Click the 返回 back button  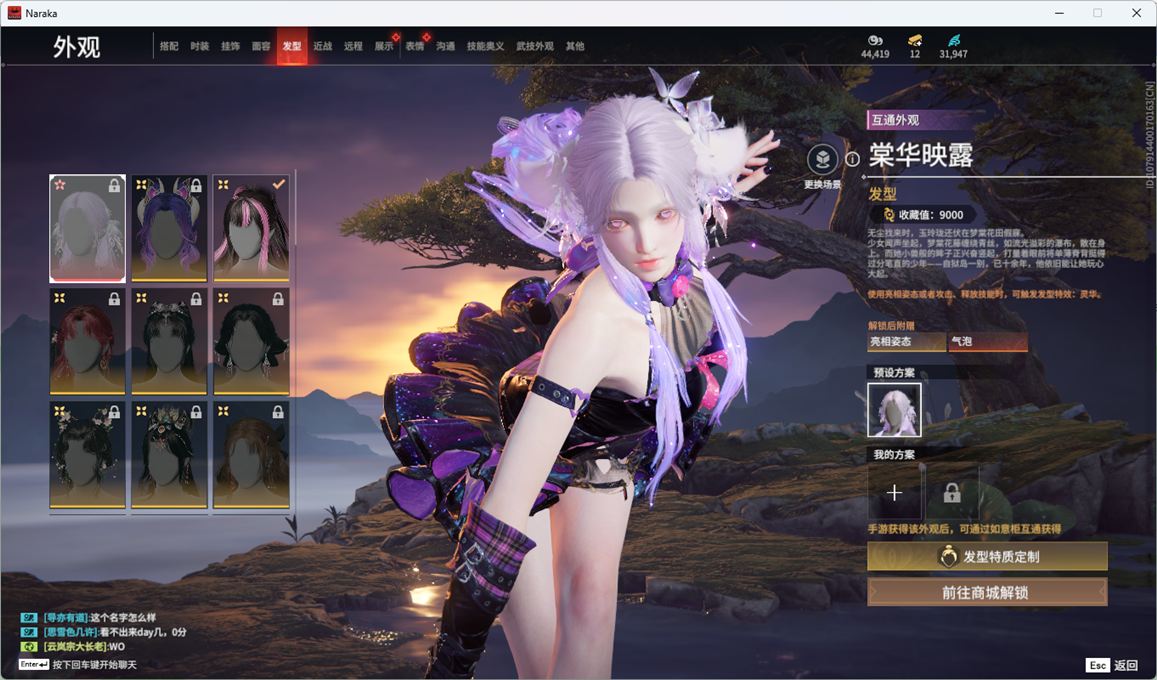point(1125,665)
